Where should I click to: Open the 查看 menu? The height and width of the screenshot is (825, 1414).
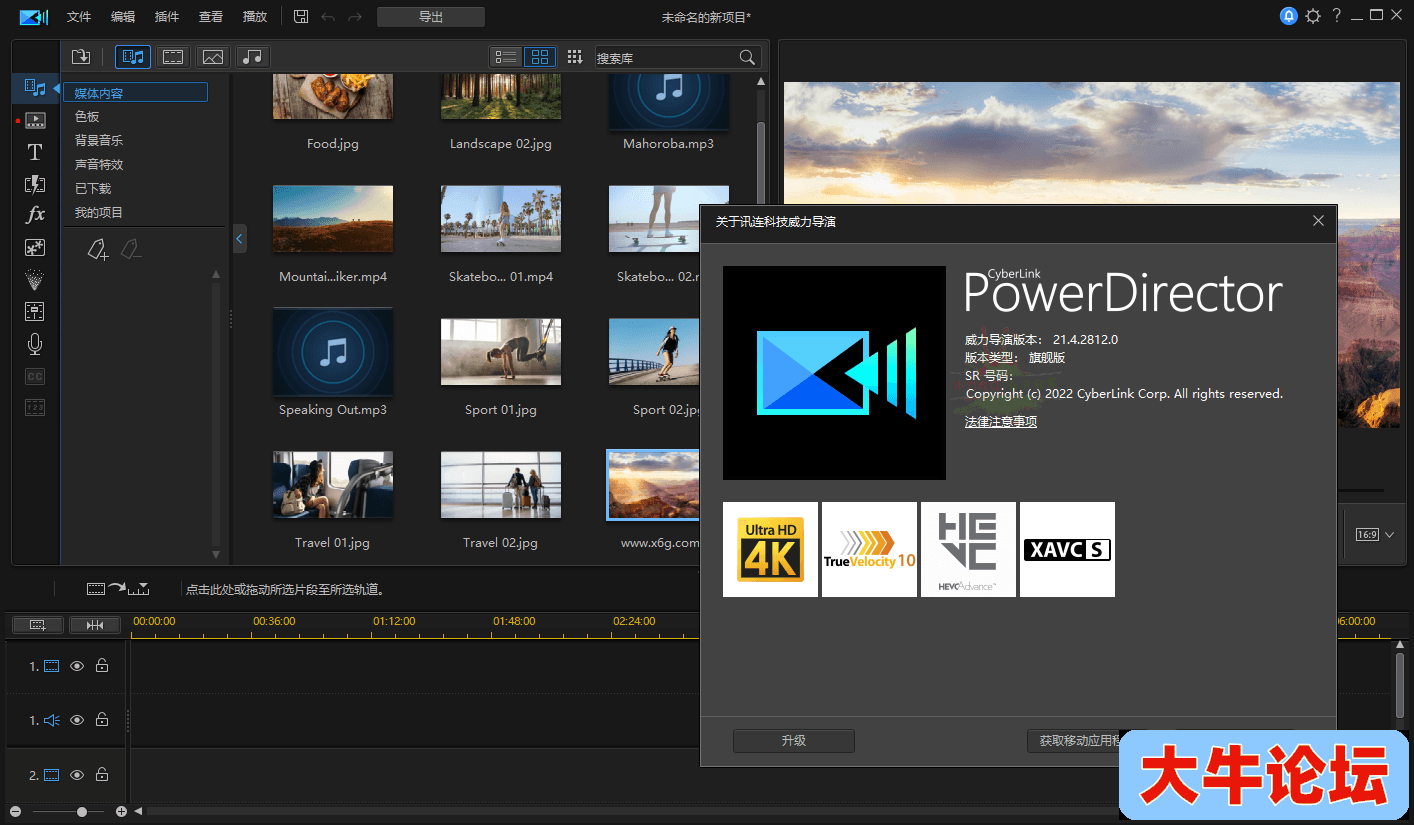click(211, 17)
